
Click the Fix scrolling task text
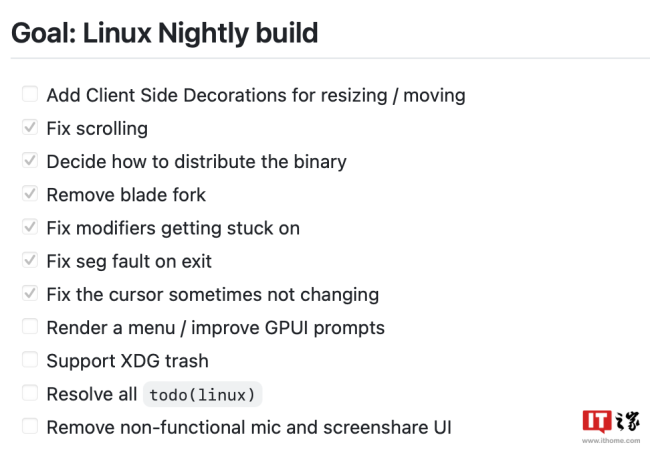pos(97,128)
